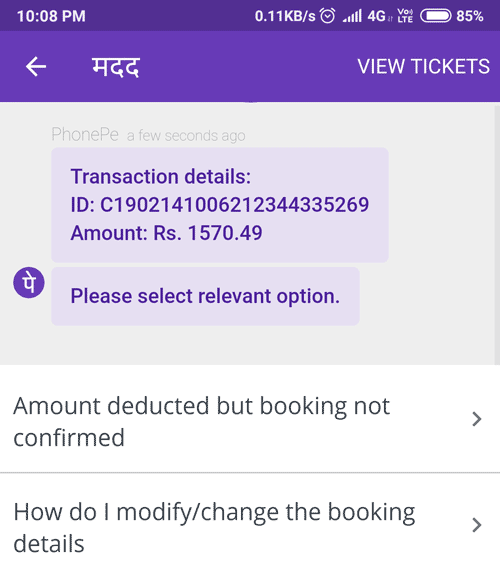This screenshot has height=575, width=500.
Task: Tap the VoLTE status icon
Action: click(405, 16)
